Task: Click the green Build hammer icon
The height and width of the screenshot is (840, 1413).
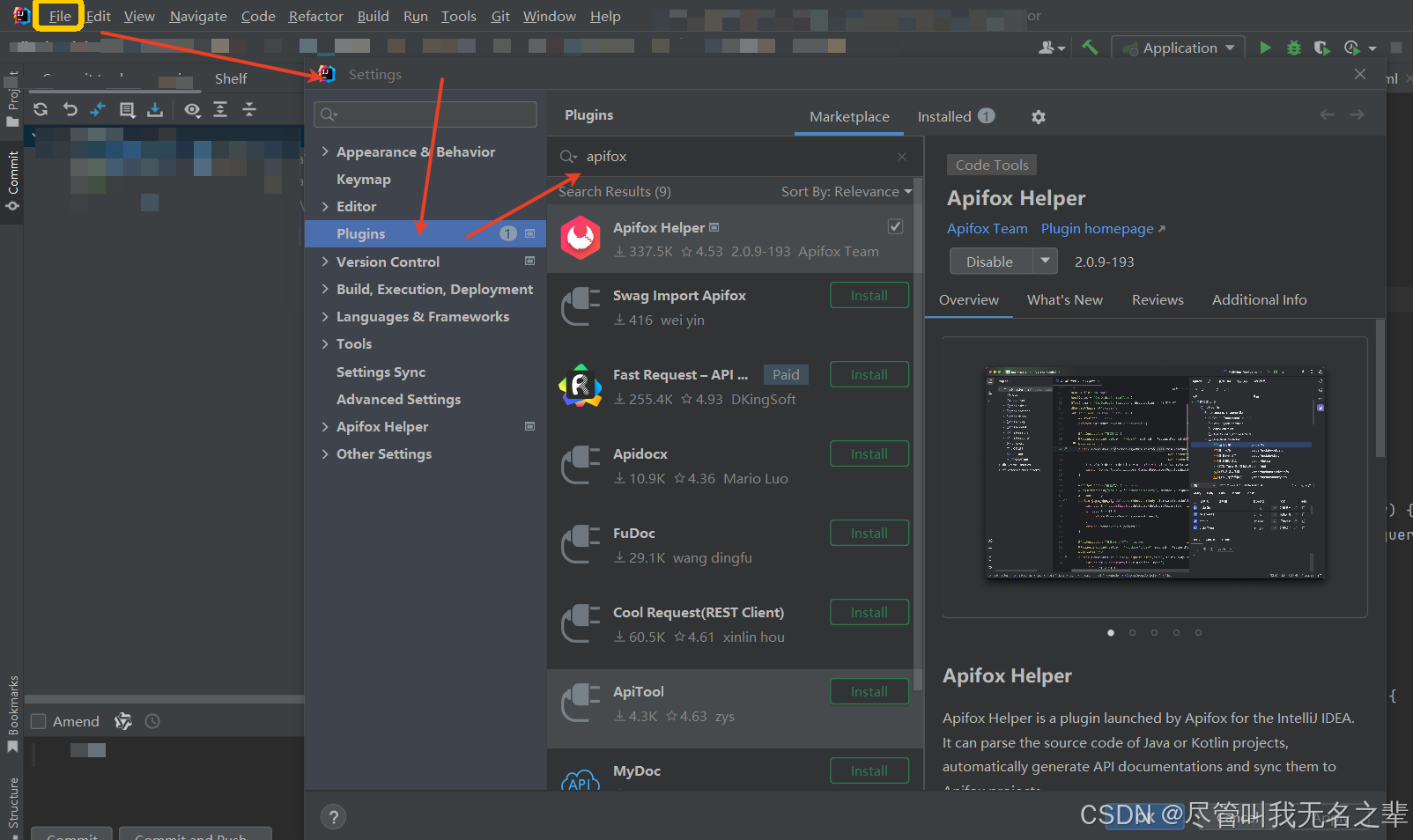Action: (1090, 48)
